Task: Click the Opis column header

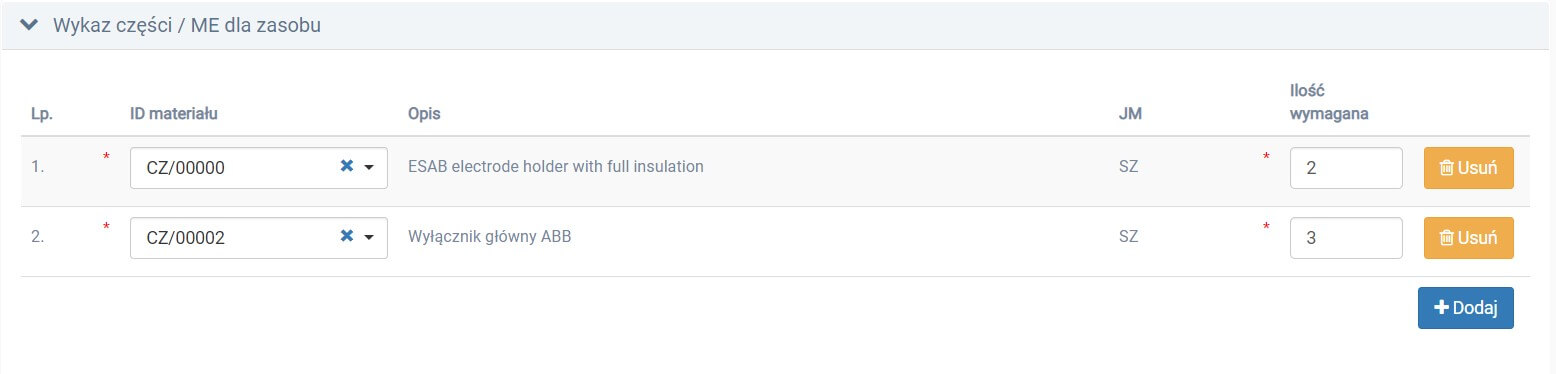Action: [424, 113]
